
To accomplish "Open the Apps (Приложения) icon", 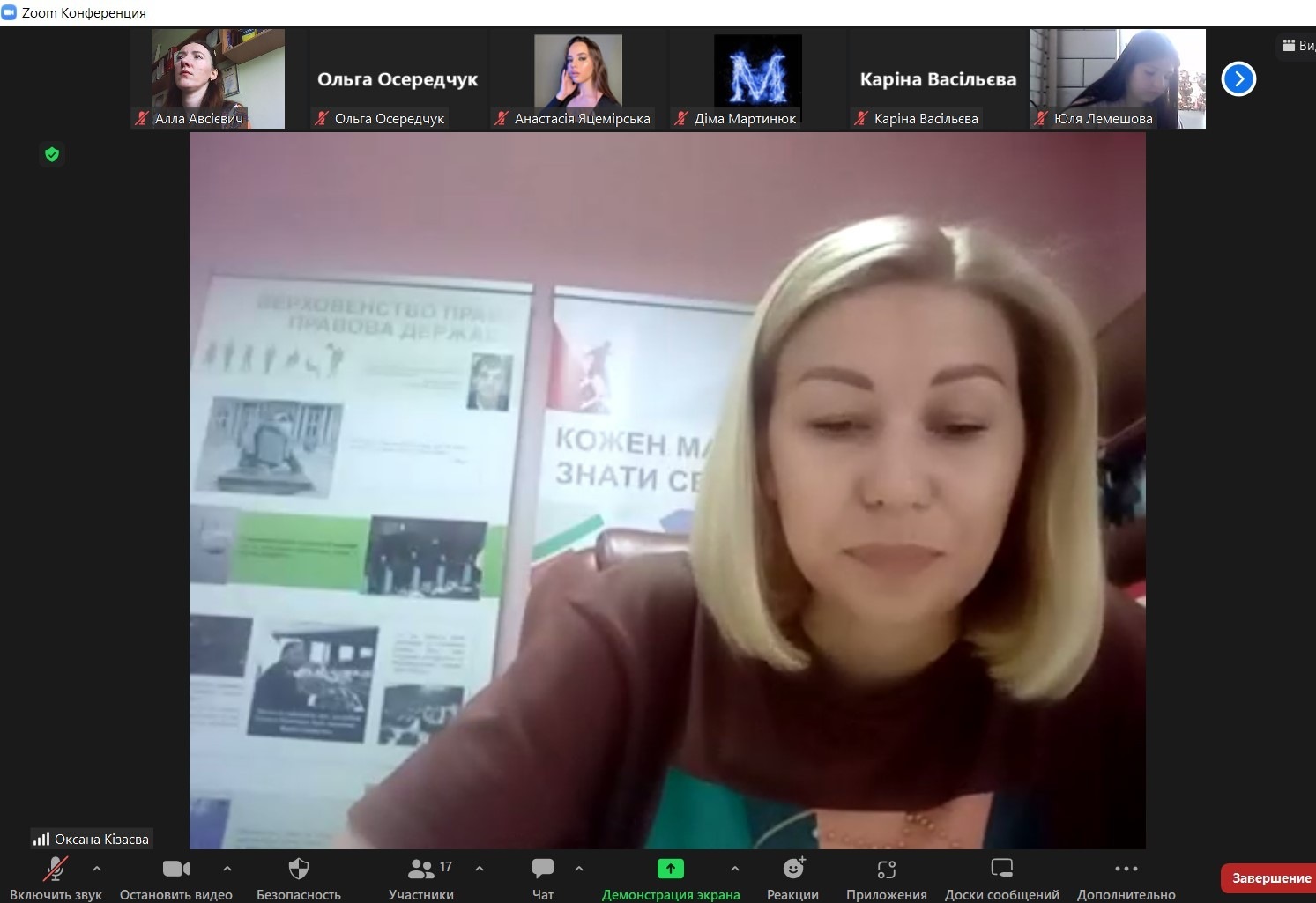I will [x=886, y=870].
